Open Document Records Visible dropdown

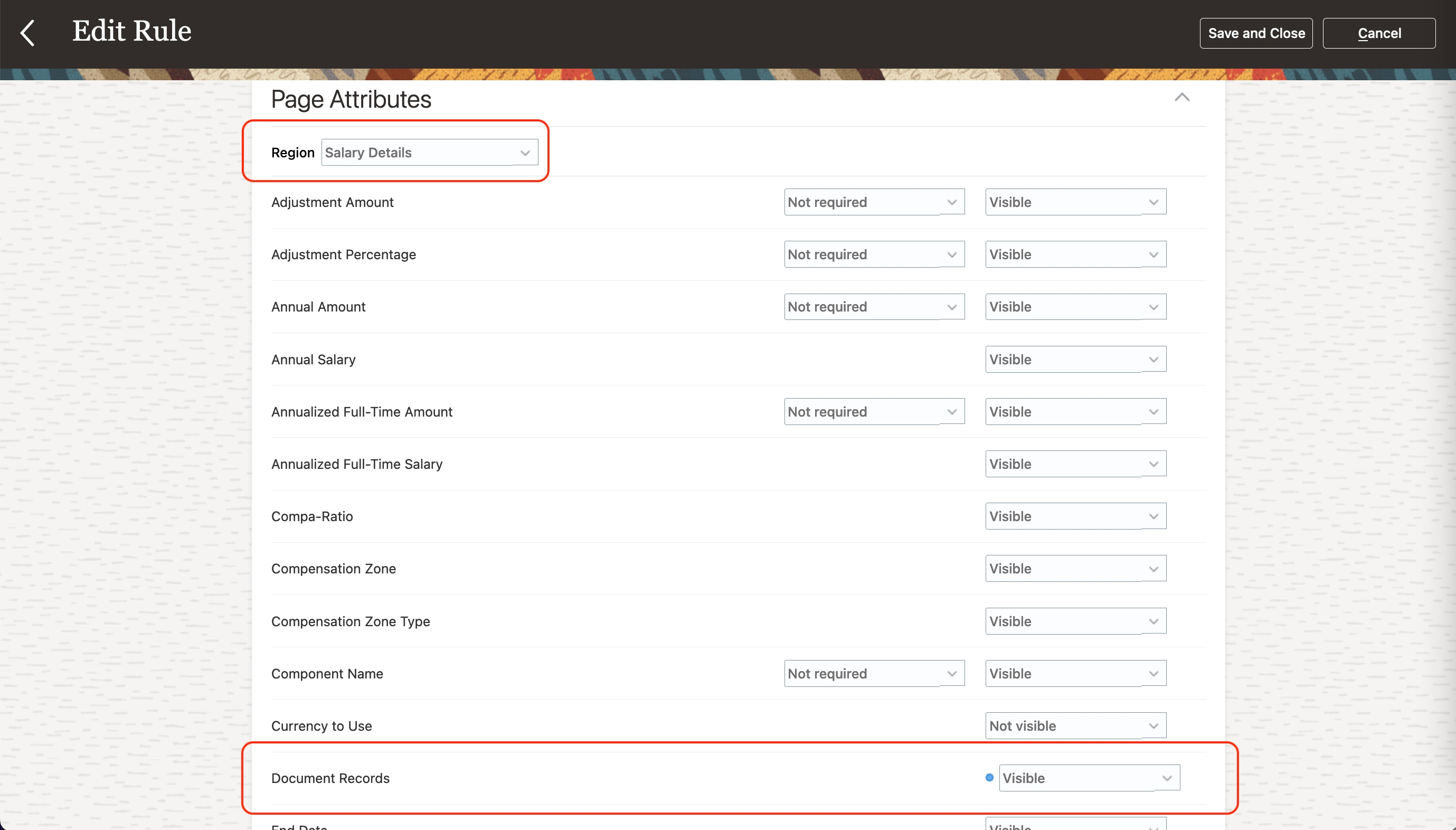[x=1089, y=779]
